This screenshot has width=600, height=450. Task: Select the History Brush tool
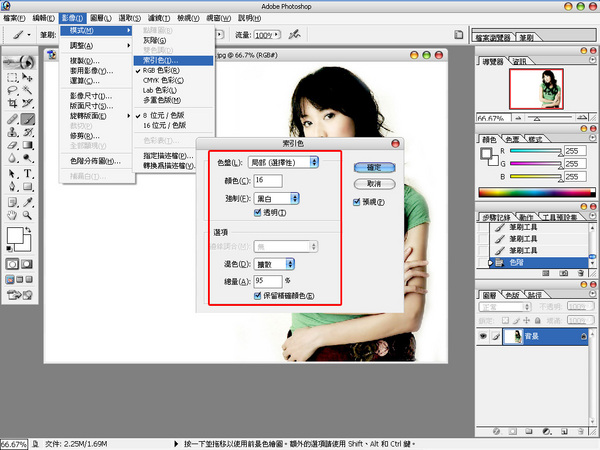pyautogui.click(x=28, y=132)
